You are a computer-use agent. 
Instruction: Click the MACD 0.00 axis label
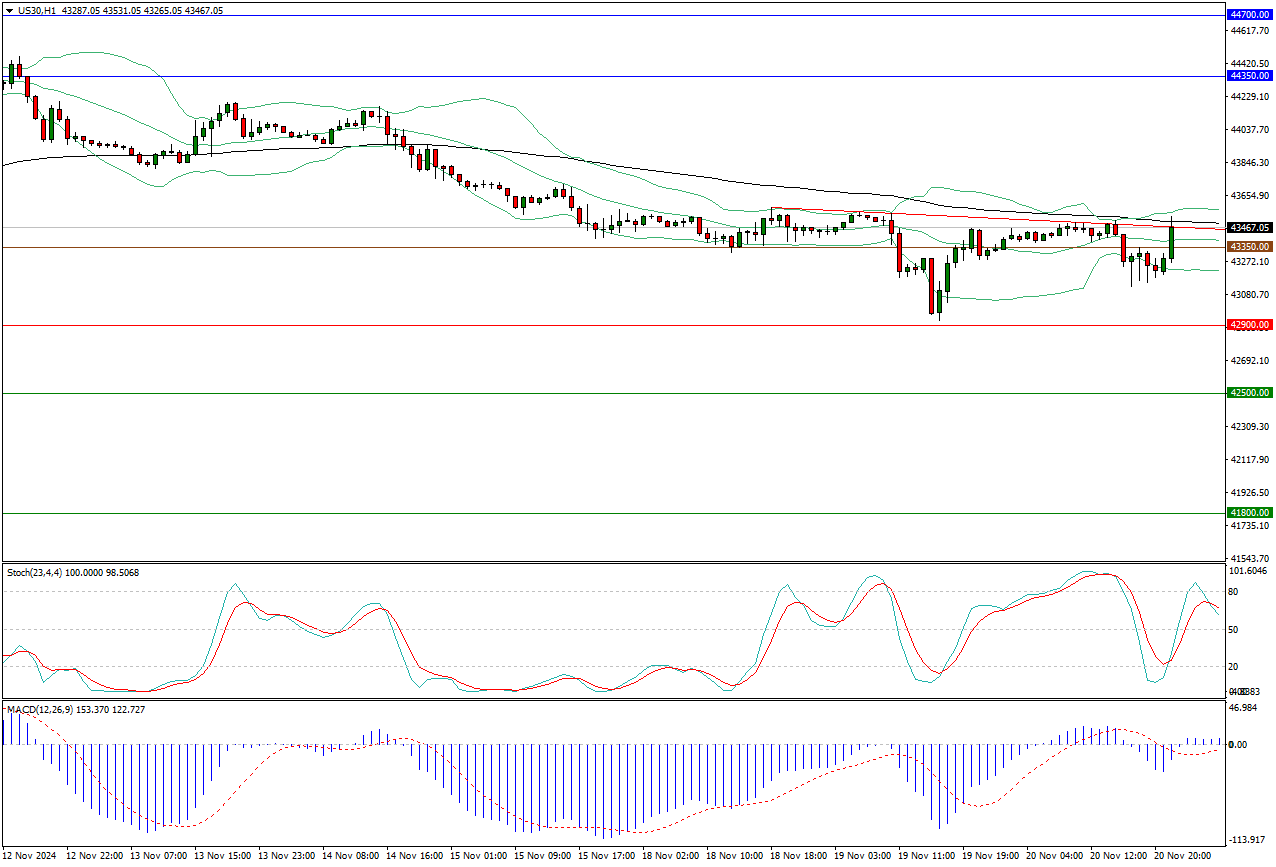(x=1237, y=745)
